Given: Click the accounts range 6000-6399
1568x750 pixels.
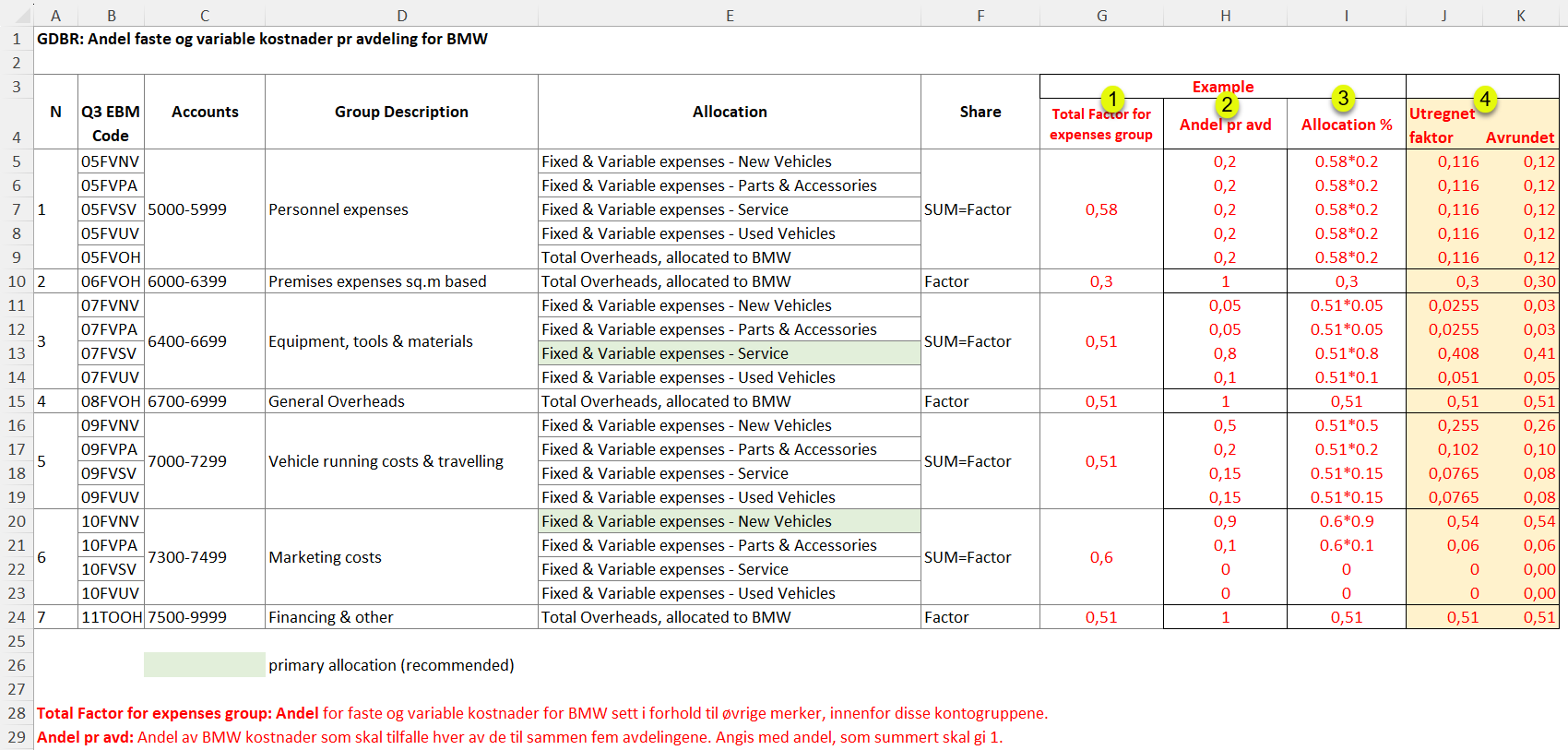Looking at the screenshot, I should pos(205,281).
